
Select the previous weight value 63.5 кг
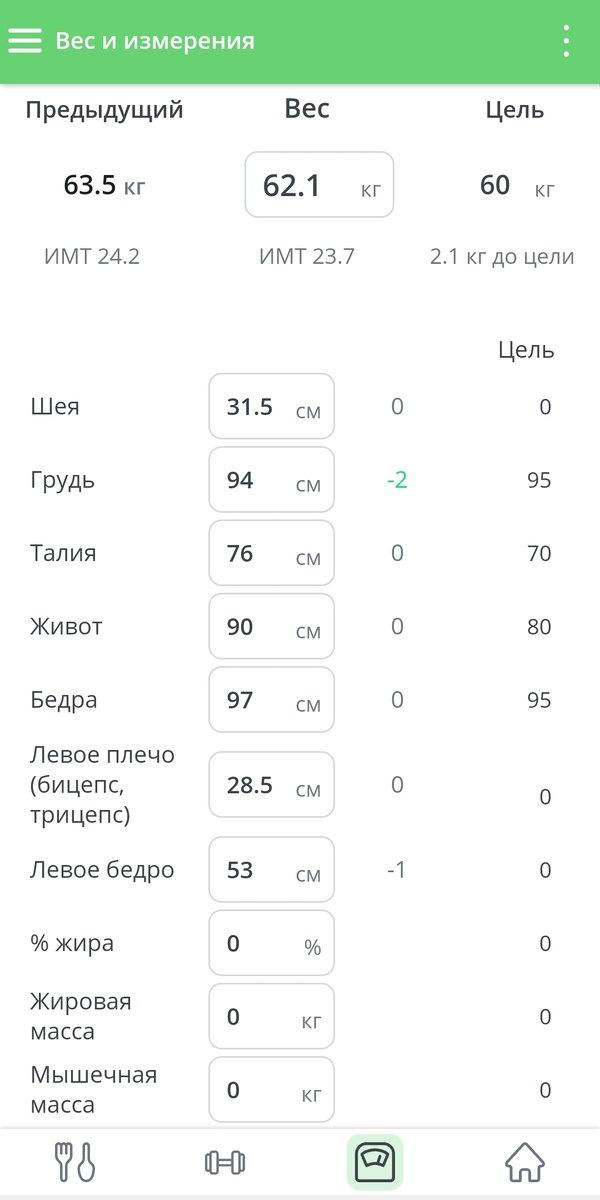coord(103,184)
